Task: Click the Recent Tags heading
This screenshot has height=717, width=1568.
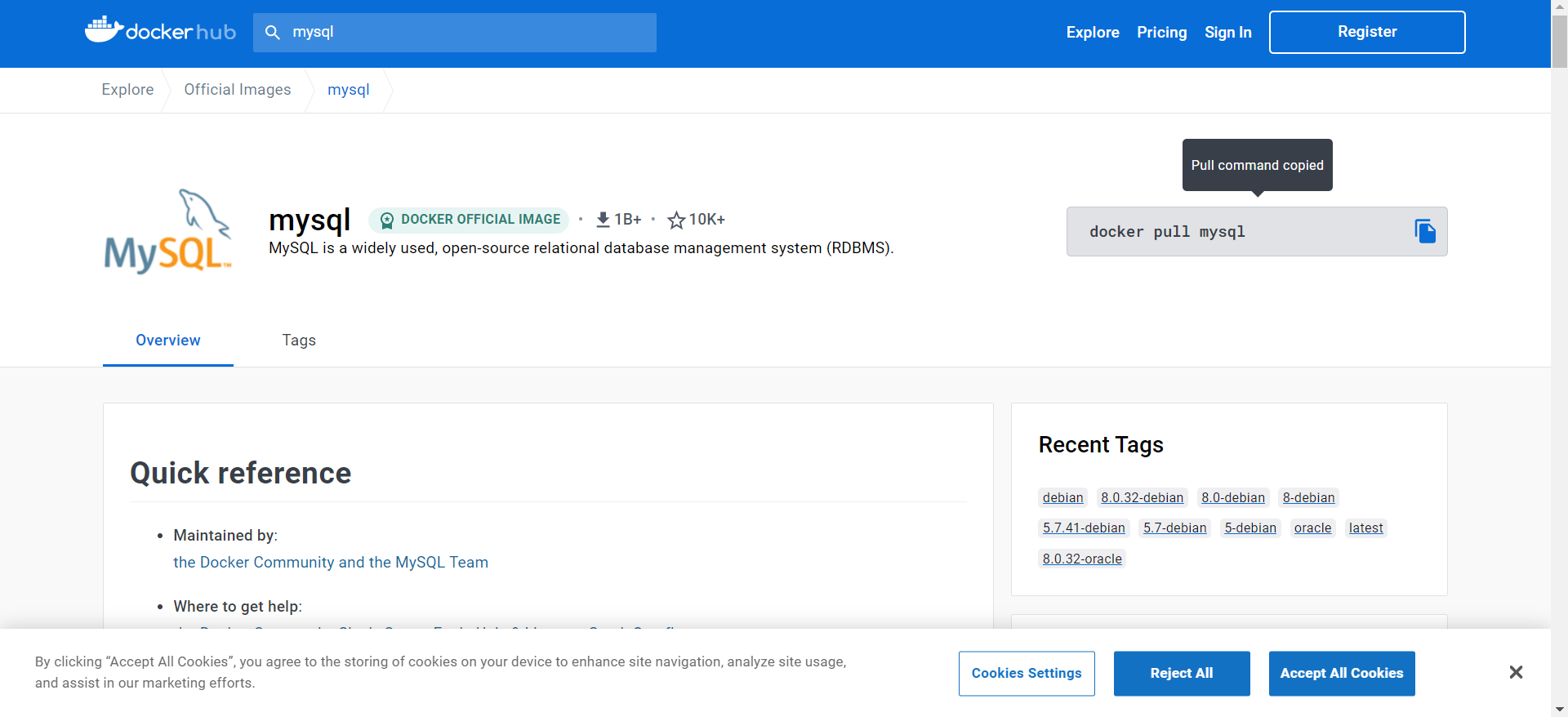Action: click(1101, 445)
